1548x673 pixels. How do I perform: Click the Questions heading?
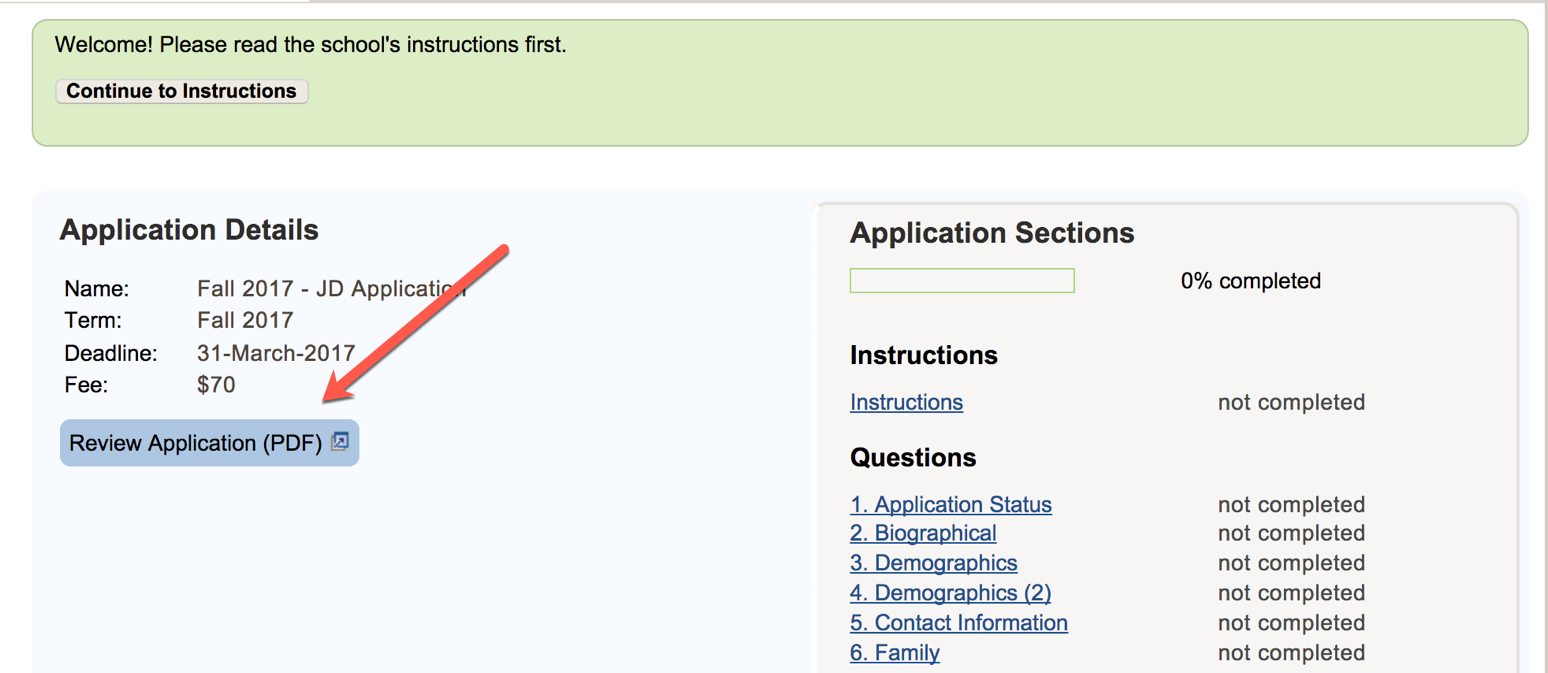(913, 457)
